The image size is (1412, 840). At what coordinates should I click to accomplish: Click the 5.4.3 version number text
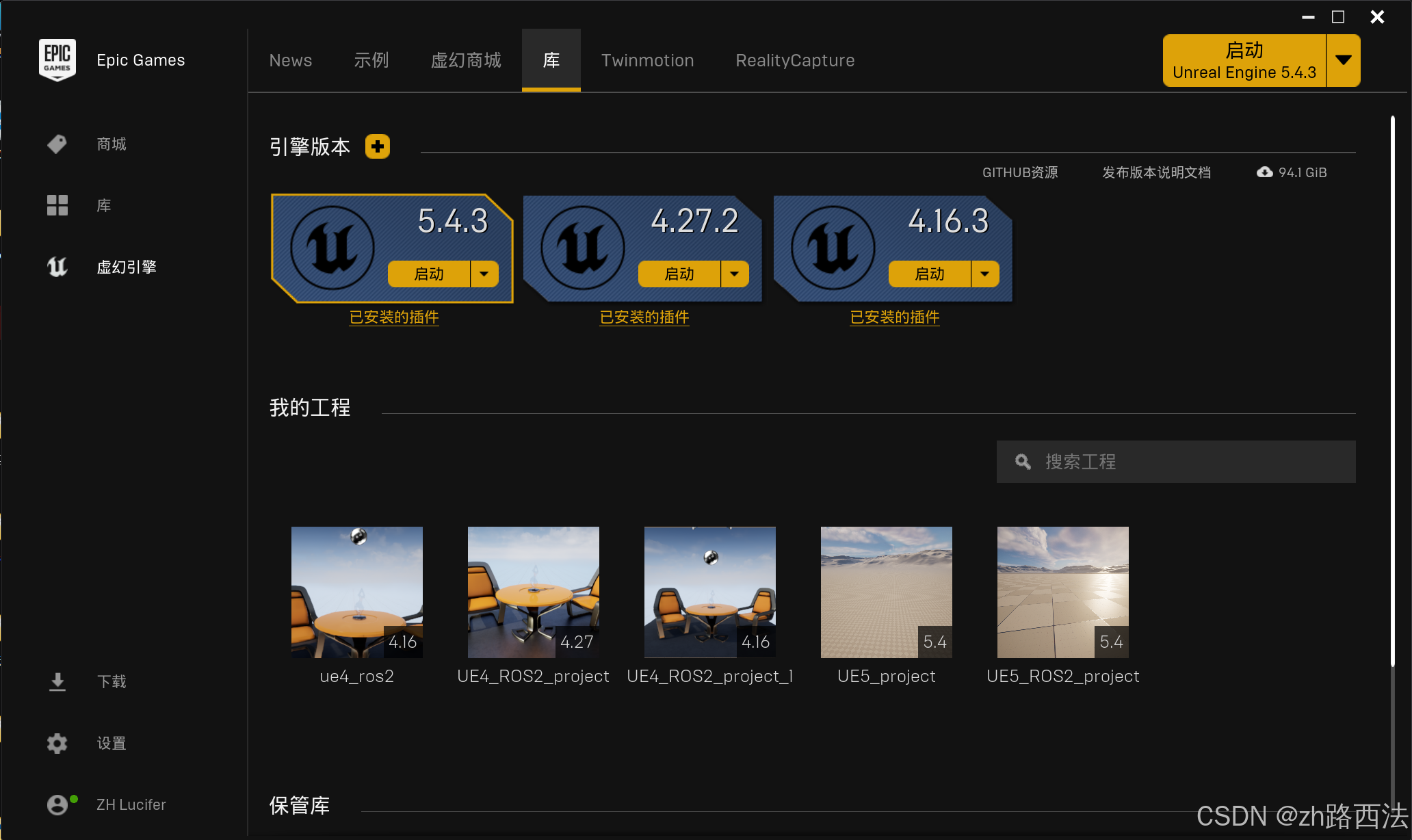pyautogui.click(x=453, y=221)
